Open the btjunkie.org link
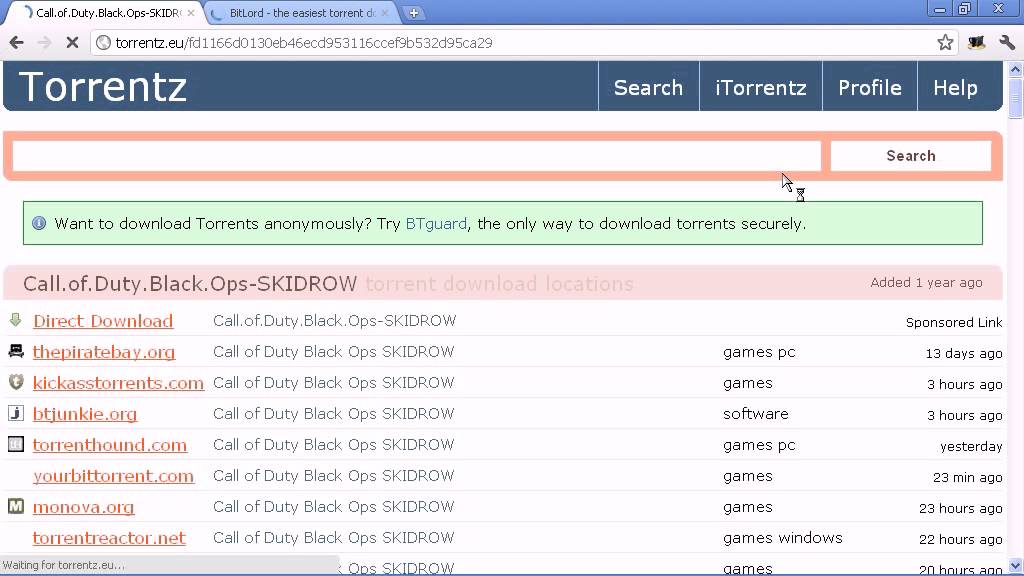 [x=85, y=414]
